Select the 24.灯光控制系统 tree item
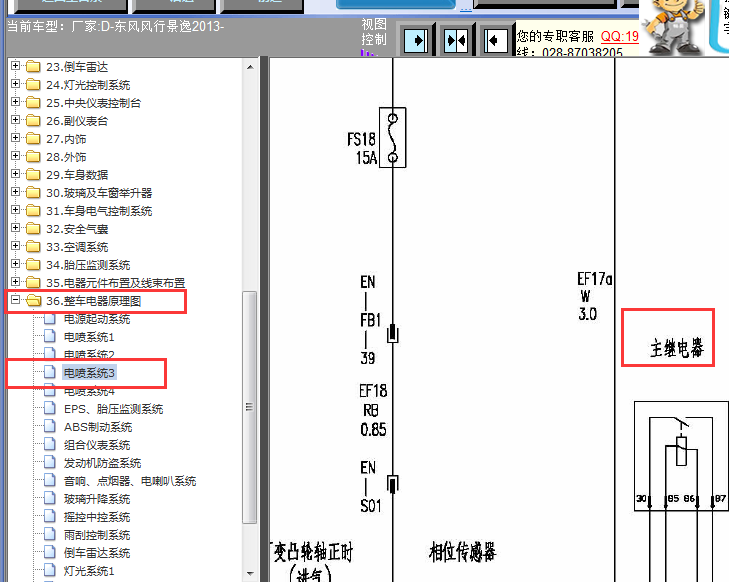This screenshot has width=729, height=582. (x=88, y=85)
